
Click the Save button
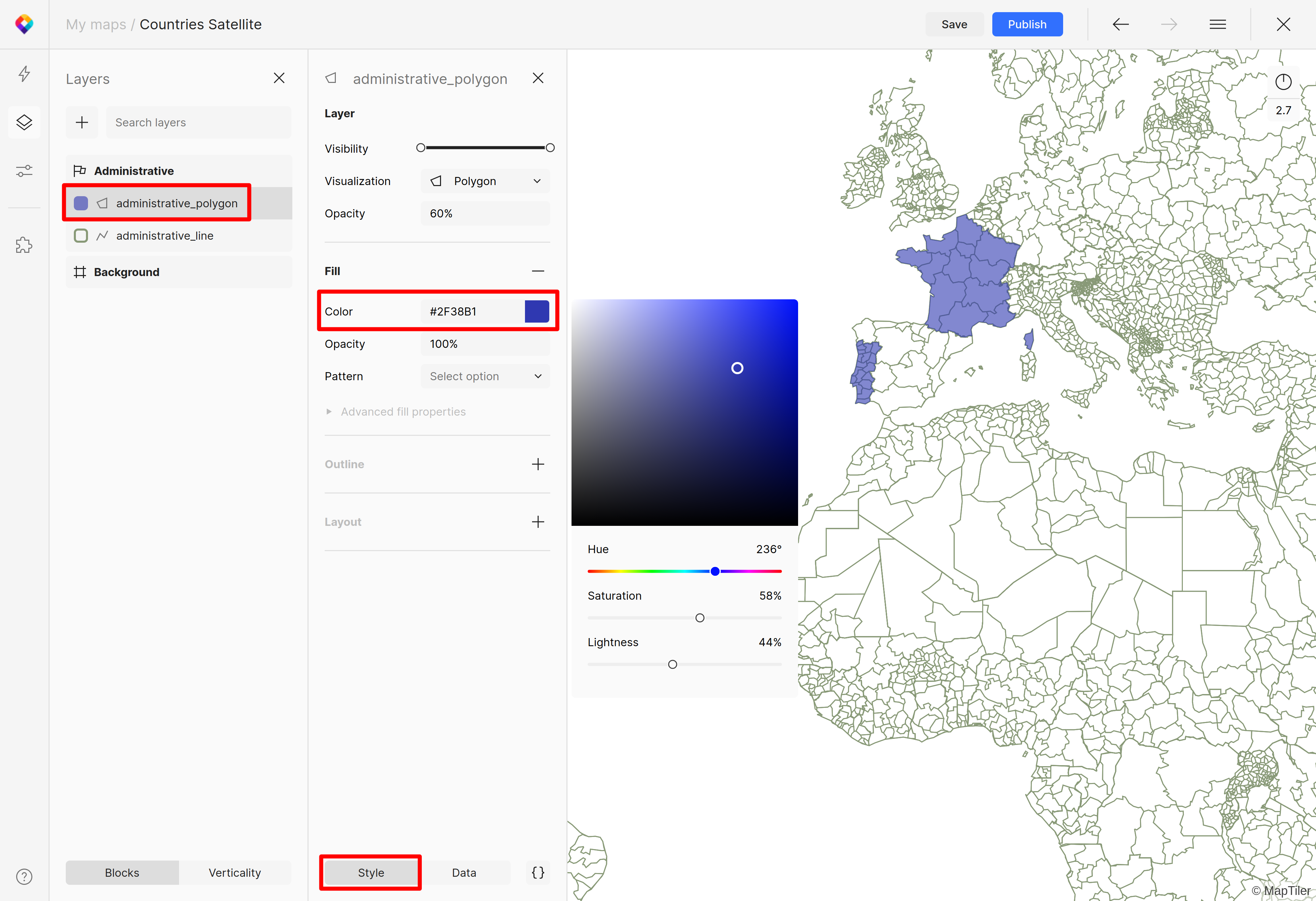pos(954,24)
